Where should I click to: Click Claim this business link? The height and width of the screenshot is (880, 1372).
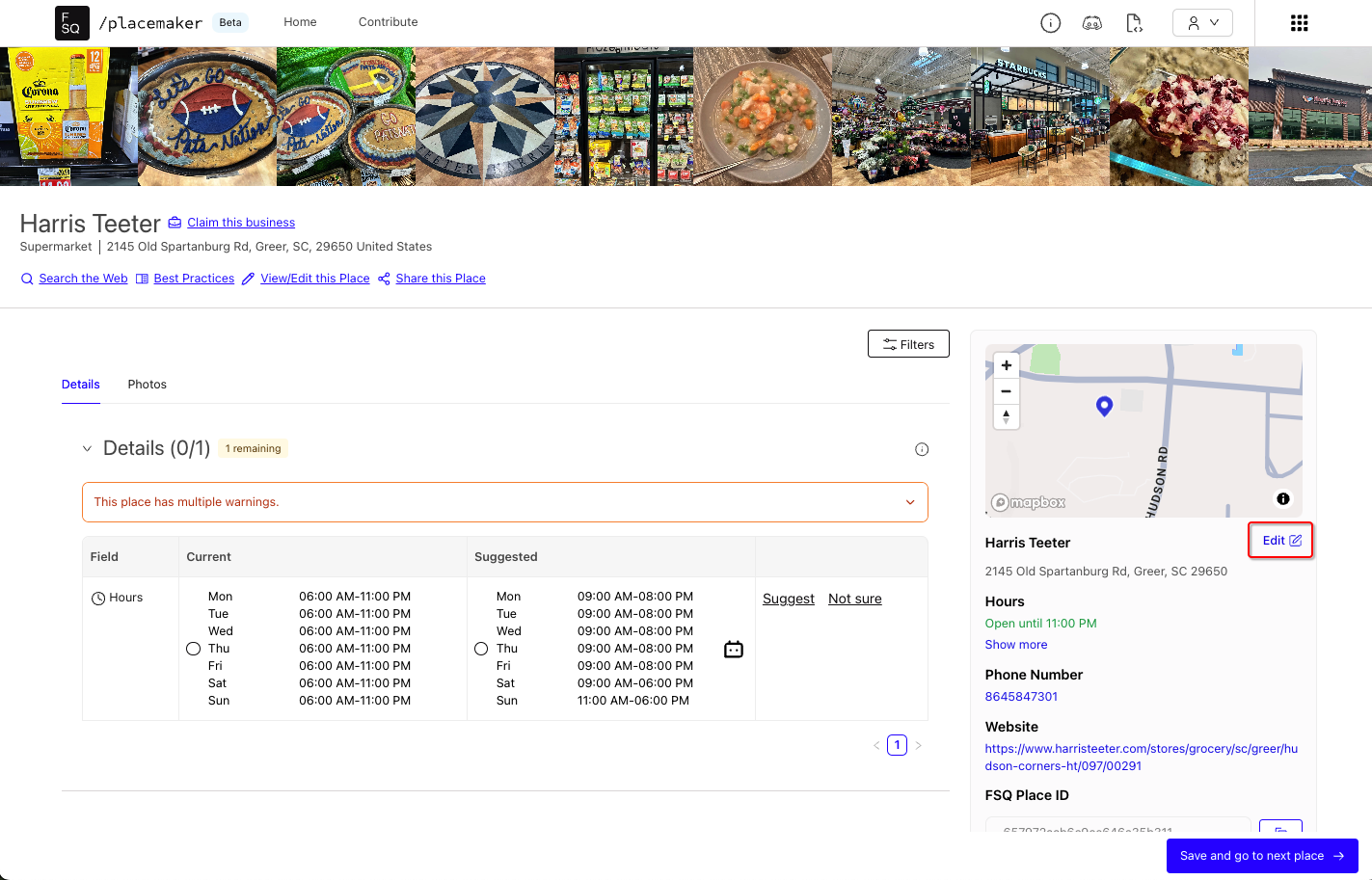pos(241,223)
